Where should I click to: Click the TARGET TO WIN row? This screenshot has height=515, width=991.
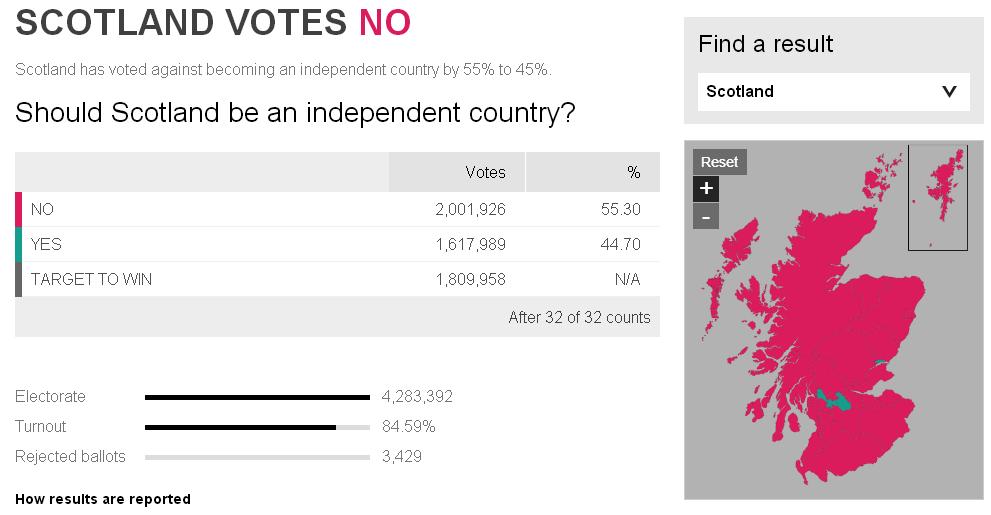click(337, 279)
